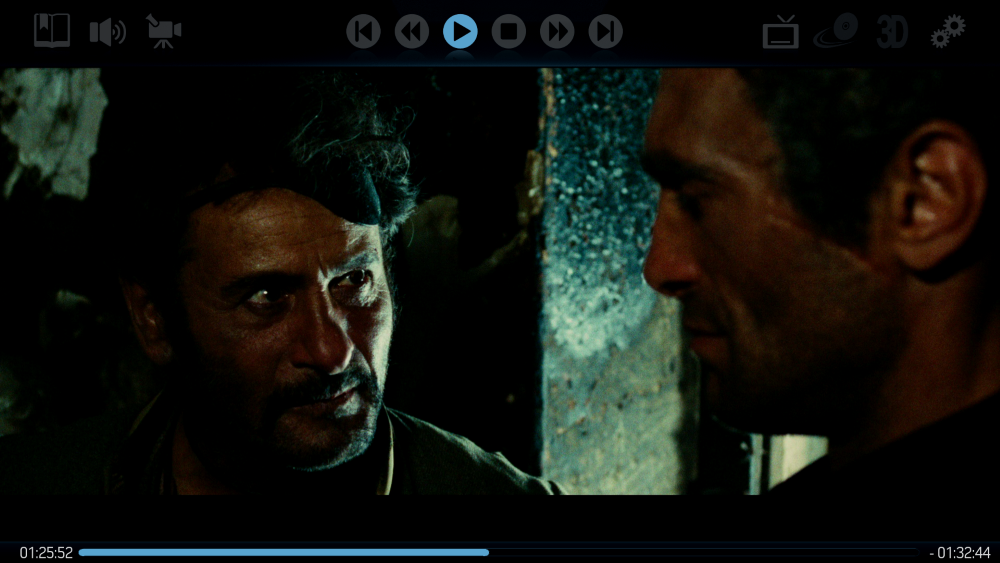Stop video playback

[x=508, y=32]
